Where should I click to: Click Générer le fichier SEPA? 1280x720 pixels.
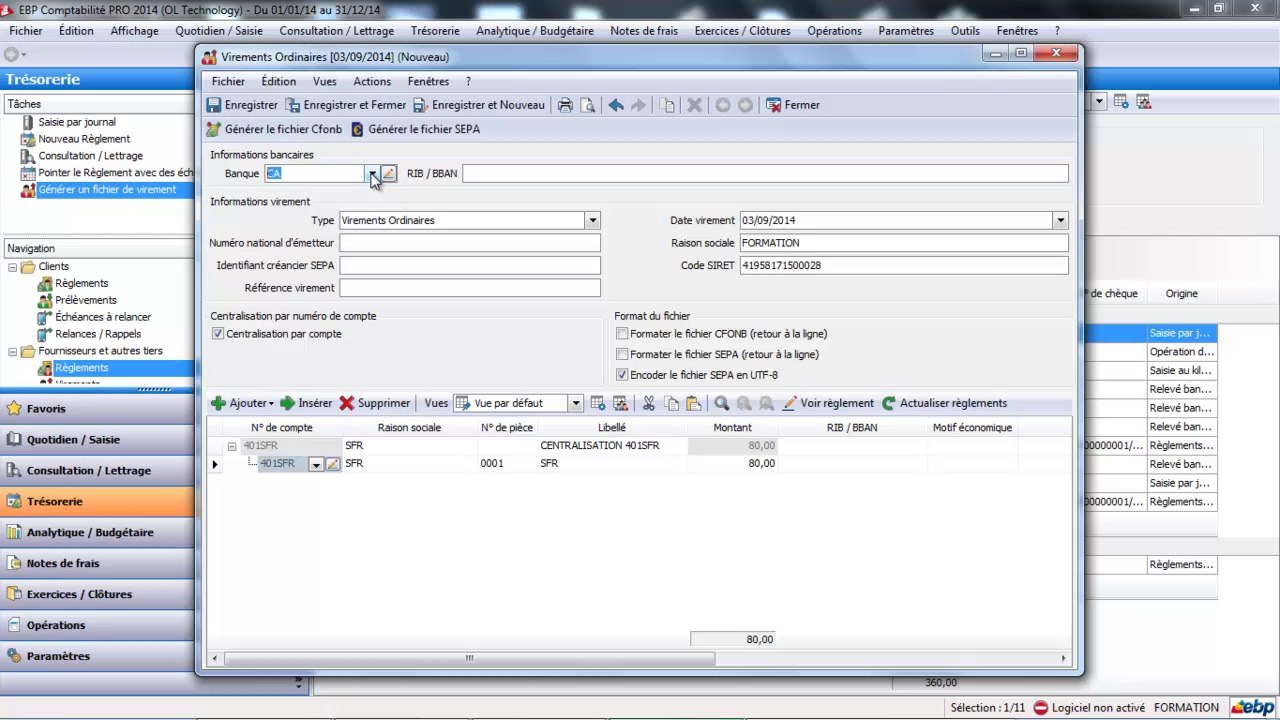coord(415,129)
